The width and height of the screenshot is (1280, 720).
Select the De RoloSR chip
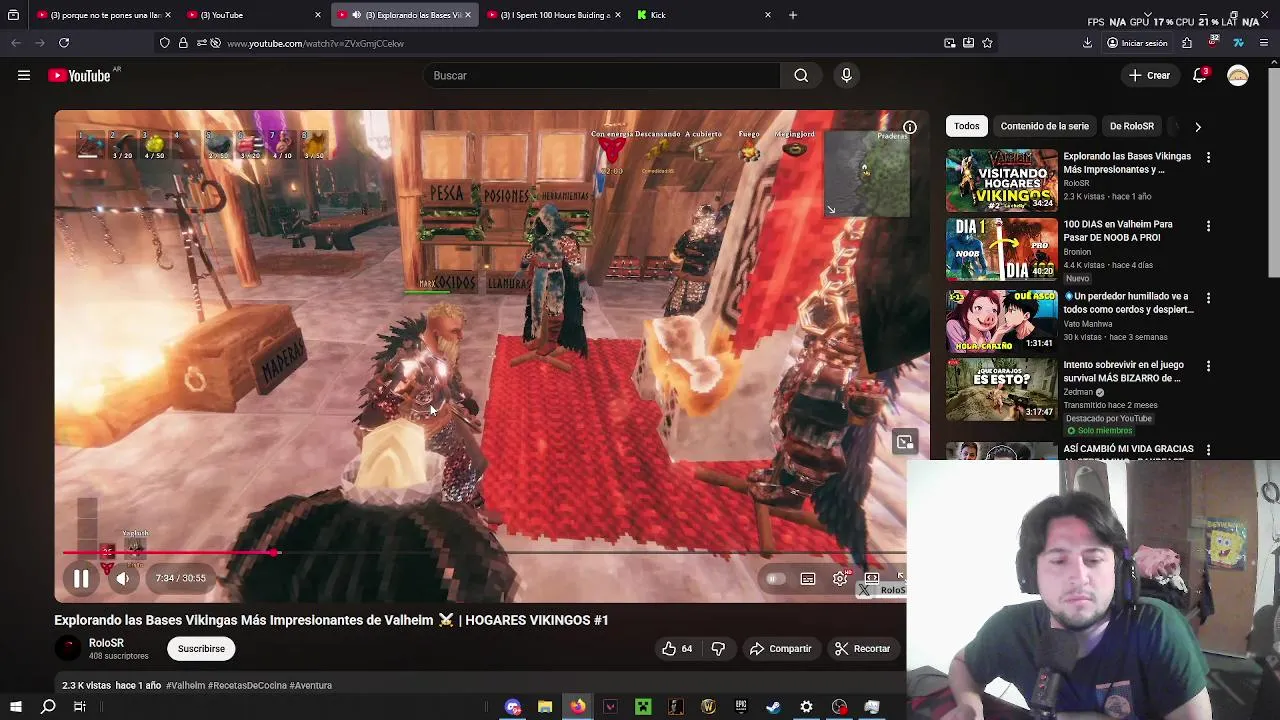[x=1131, y=126]
